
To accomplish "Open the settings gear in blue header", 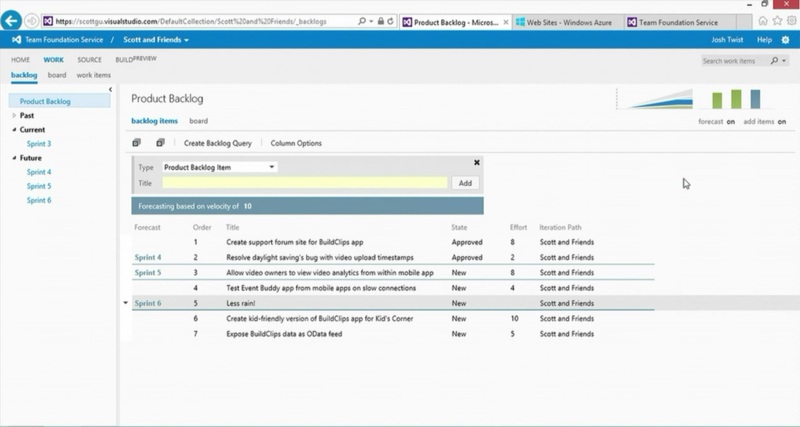I will coord(785,40).
